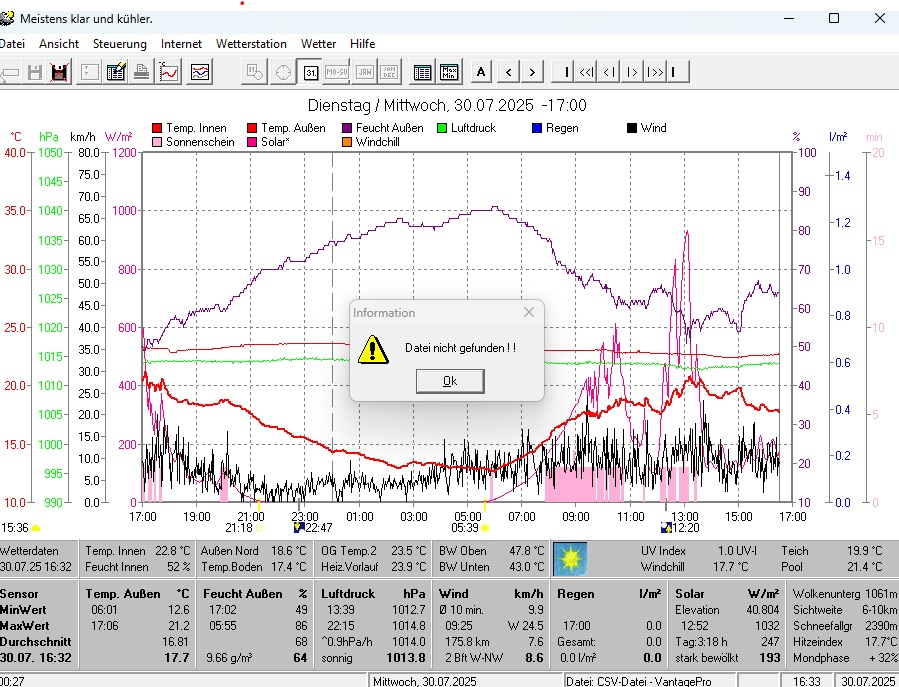Open the Steuerung menu
The height and width of the screenshot is (687, 899).
(119, 44)
